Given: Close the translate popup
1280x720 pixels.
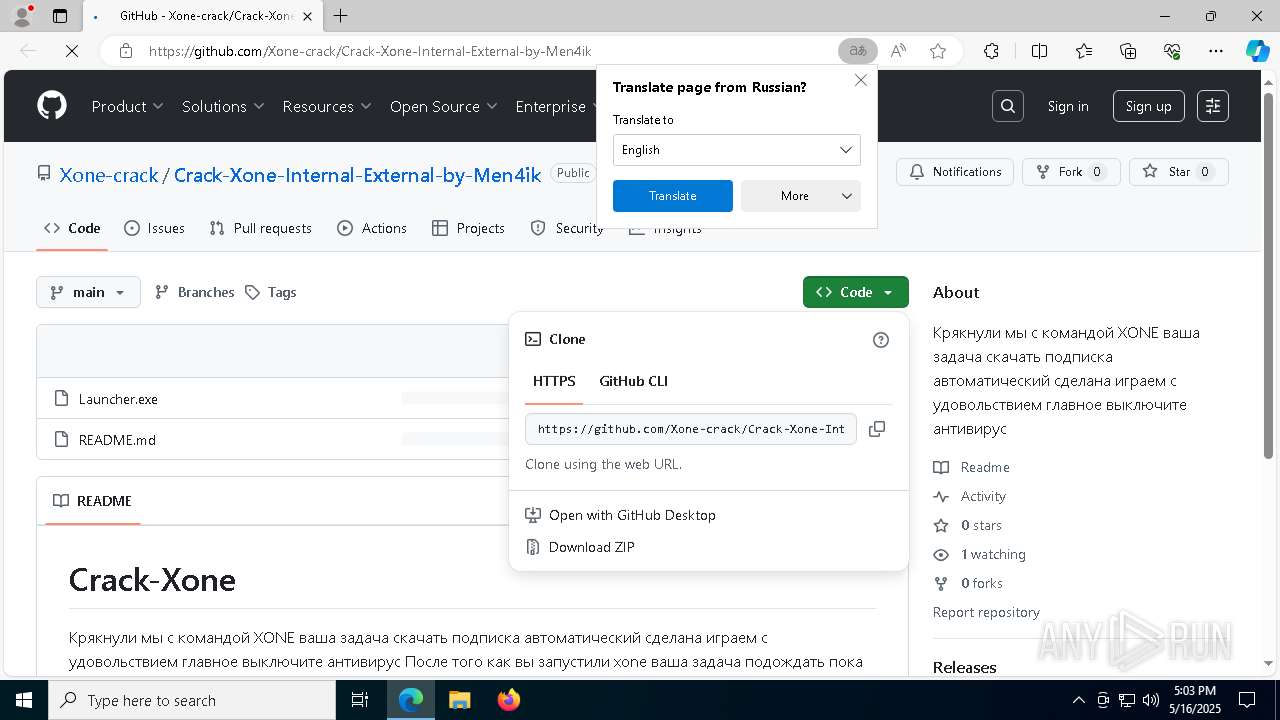Looking at the screenshot, I should tap(860, 80).
